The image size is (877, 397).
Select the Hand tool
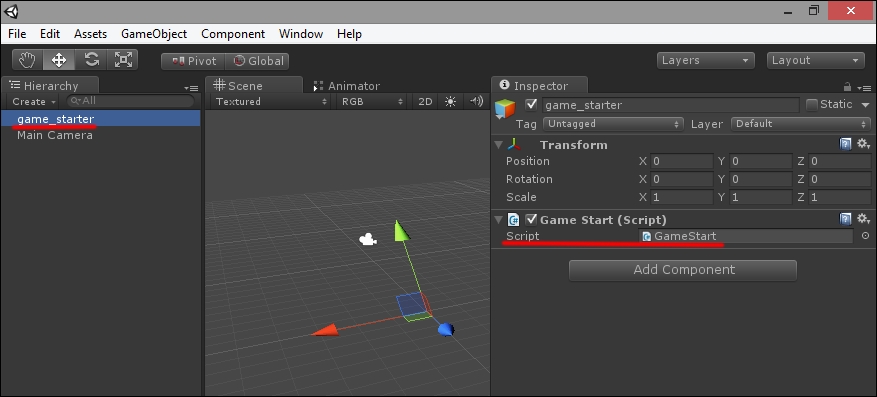(x=28, y=60)
